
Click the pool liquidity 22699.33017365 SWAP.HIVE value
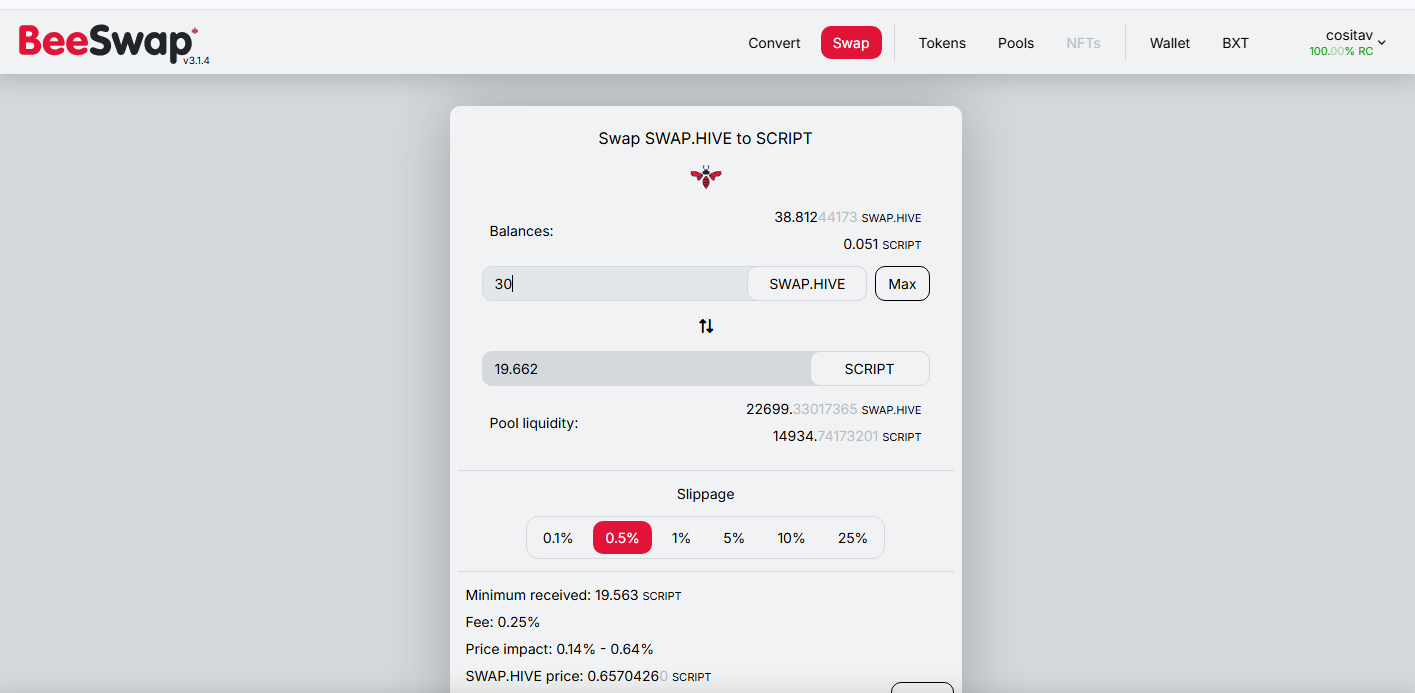click(x=834, y=409)
